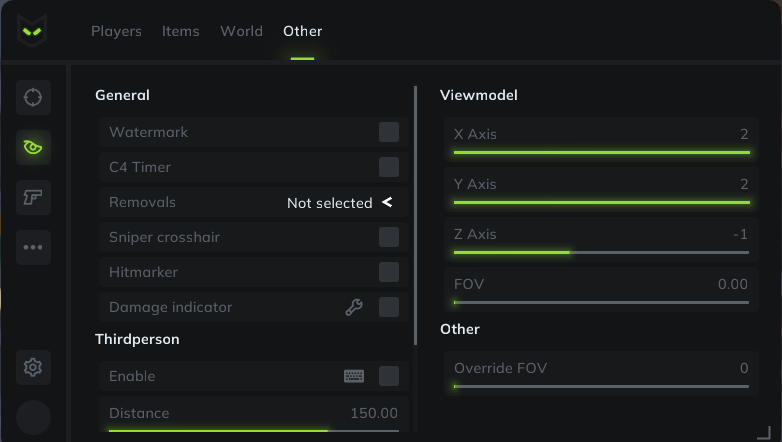Click the General panel vertical scrollbar
The image size is (782, 442).
coord(415,216)
